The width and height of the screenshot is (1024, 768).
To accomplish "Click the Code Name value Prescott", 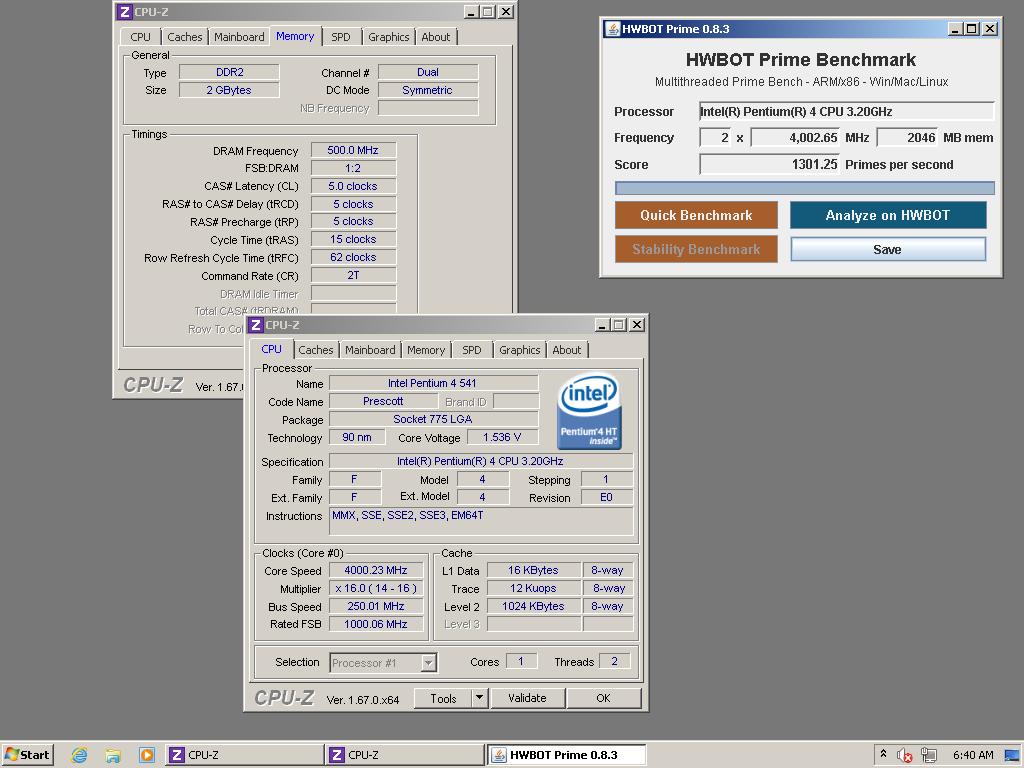I will point(383,401).
